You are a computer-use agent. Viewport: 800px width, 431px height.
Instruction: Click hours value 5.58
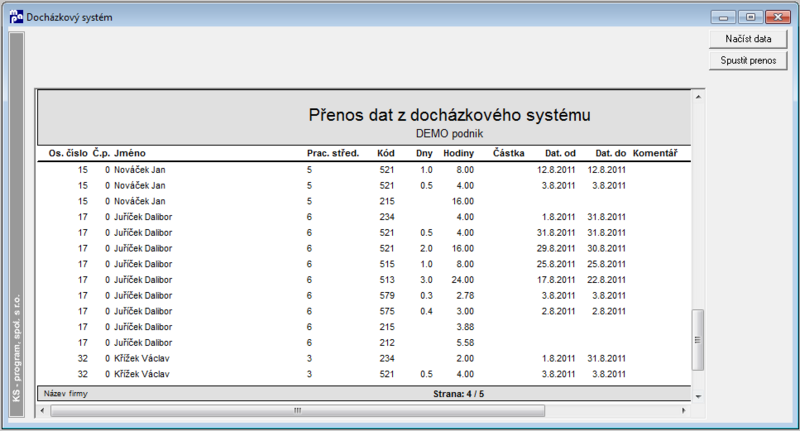pyautogui.click(x=465, y=343)
